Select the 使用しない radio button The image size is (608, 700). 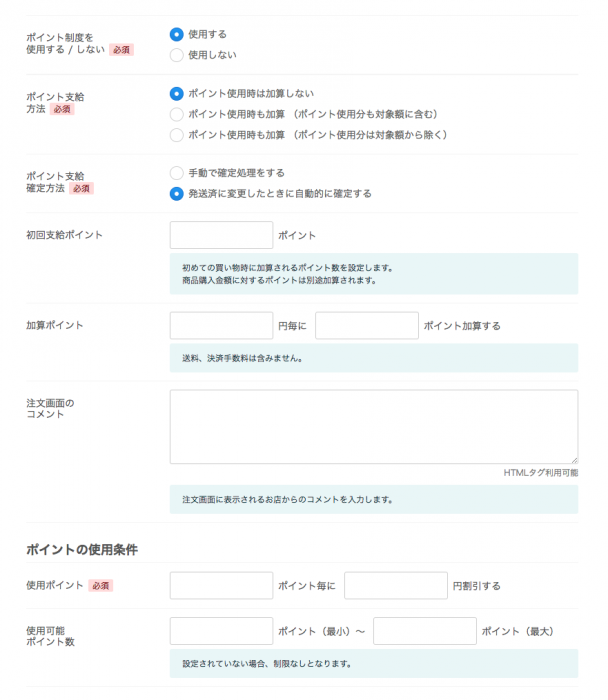click(177, 55)
